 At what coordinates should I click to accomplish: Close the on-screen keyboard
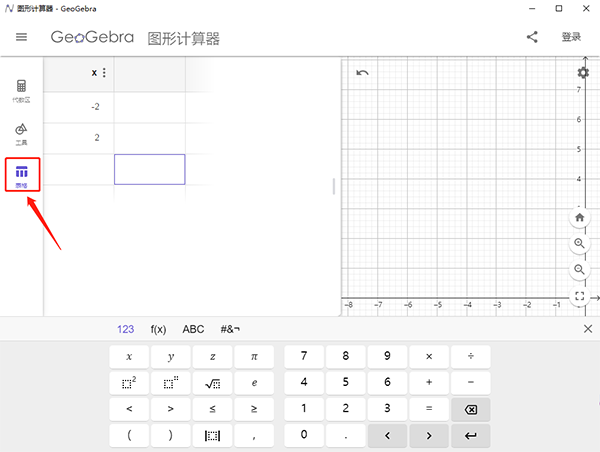tap(588, 329)
